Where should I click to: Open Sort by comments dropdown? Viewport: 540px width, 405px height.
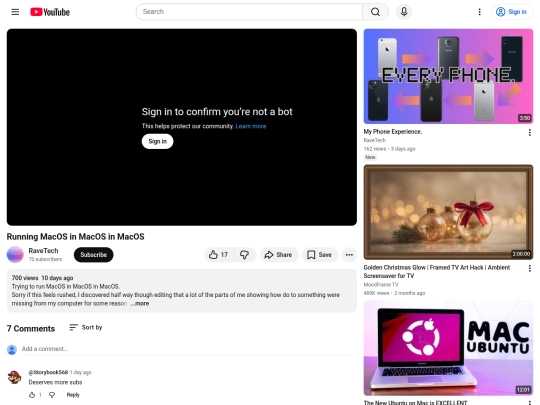click(86, 327)
